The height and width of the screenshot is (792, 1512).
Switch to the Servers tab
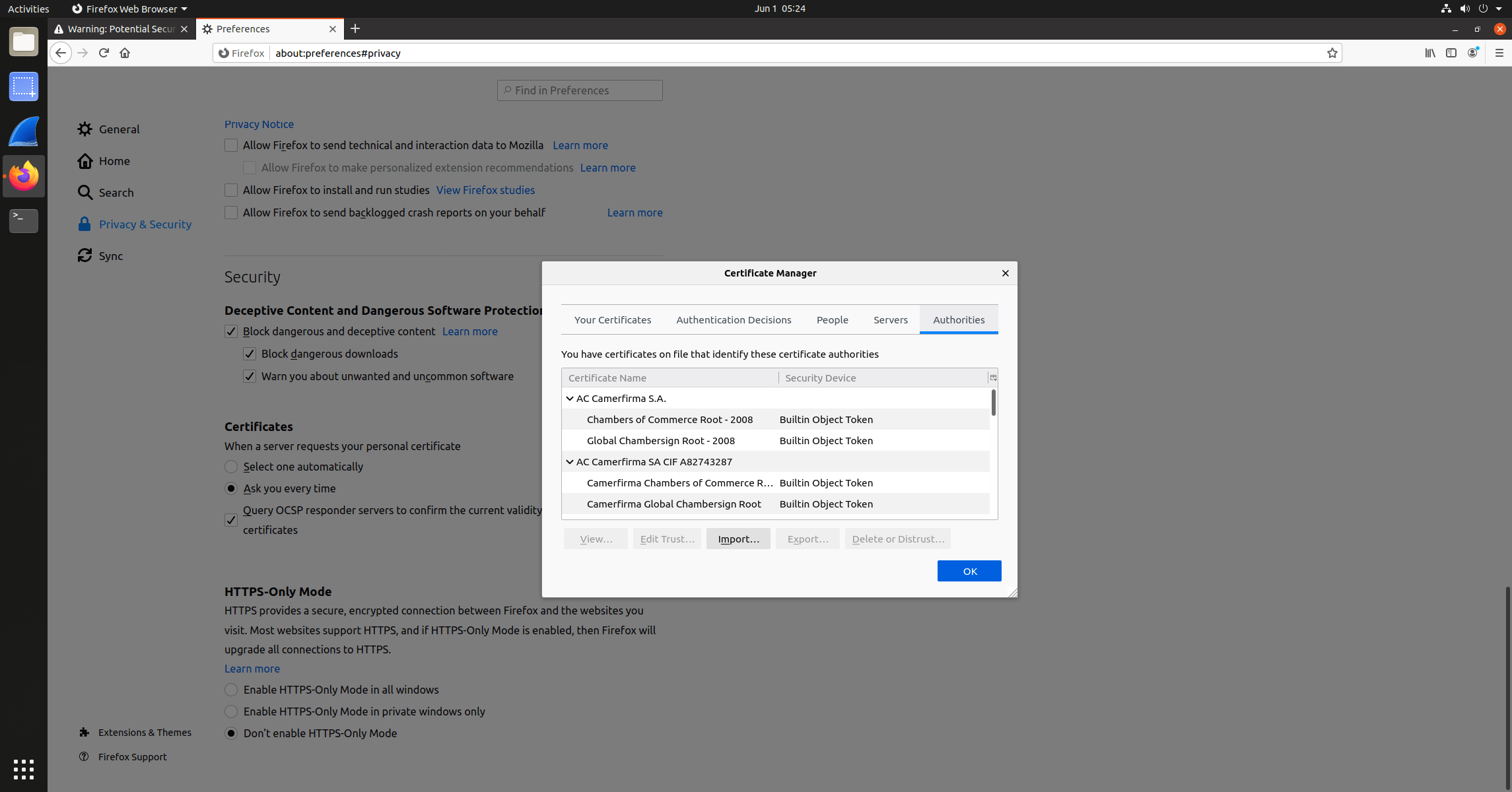(x=890, y=319)
